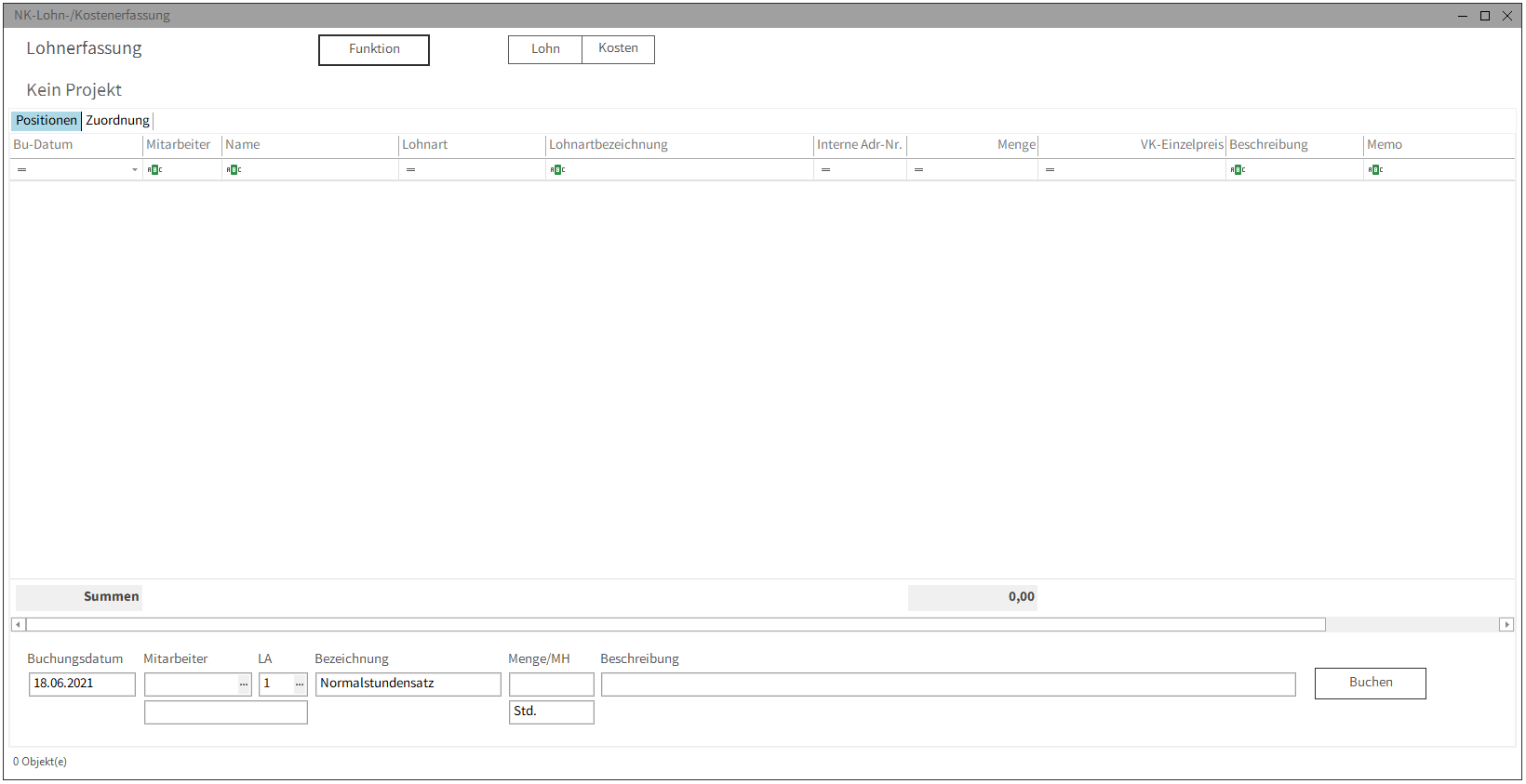The image size is (1526, 784).
Task: Open Mitarbeiter lookup ellipsis button
Action: pyautogui.click(x=244, y=684)
